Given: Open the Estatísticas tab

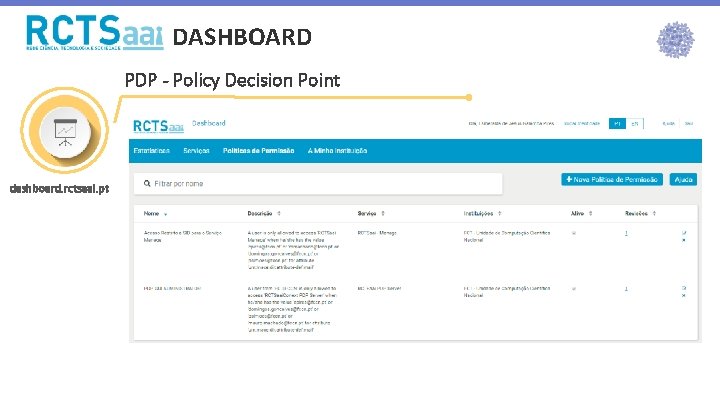Looking at the screenshot, I should (152, 151).
